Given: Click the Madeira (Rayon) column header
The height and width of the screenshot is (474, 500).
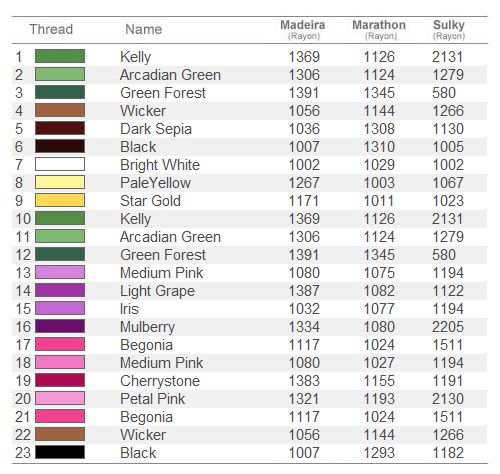Looking at the screenshot, I should point(303,30).
